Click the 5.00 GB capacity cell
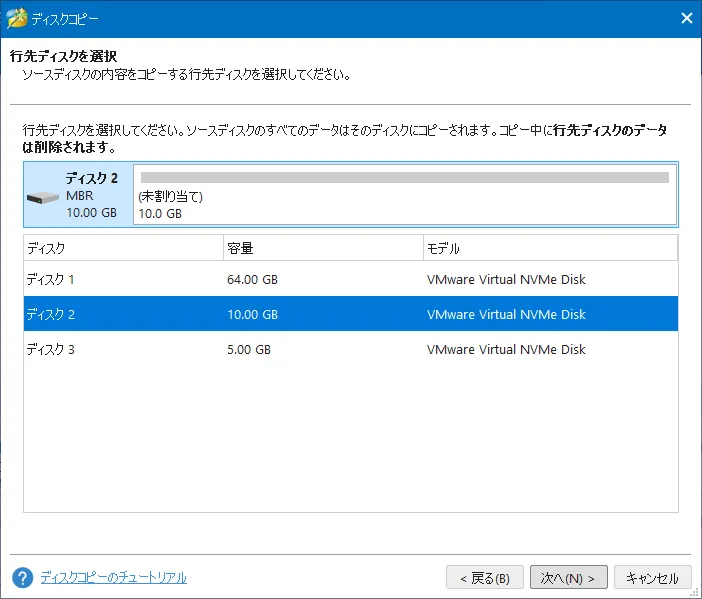This screenshot has height=599, width=702. click(249, 350)
